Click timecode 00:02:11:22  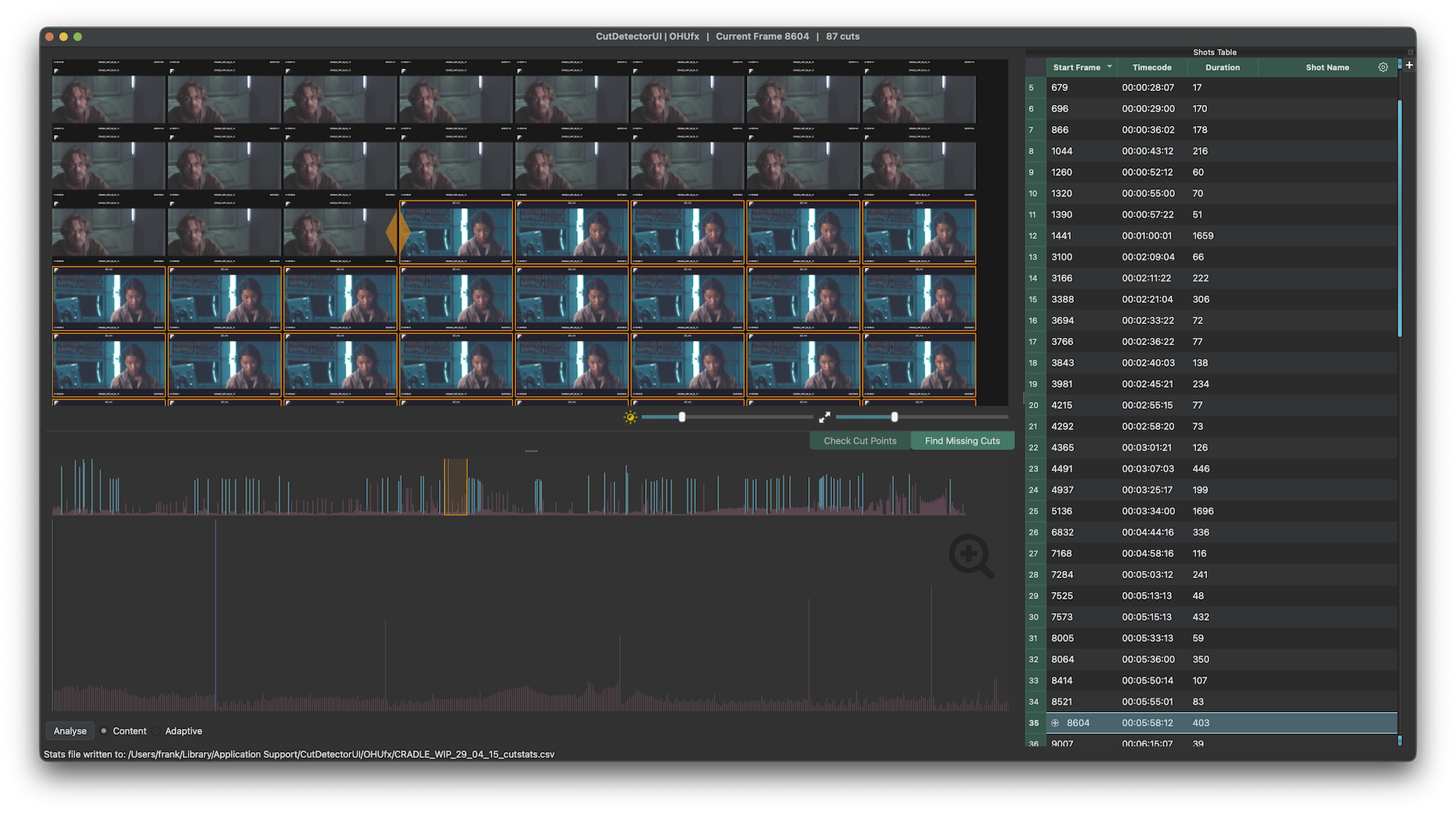click(x=1146, y=278)
